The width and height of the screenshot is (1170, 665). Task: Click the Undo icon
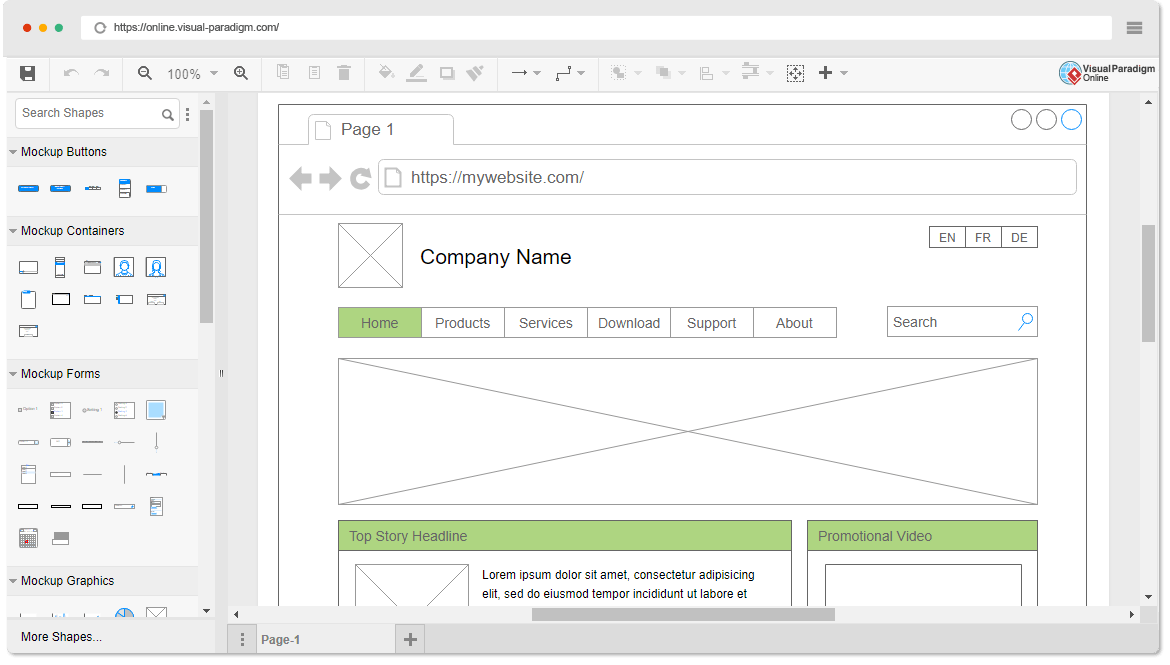[x=70, y=73]
